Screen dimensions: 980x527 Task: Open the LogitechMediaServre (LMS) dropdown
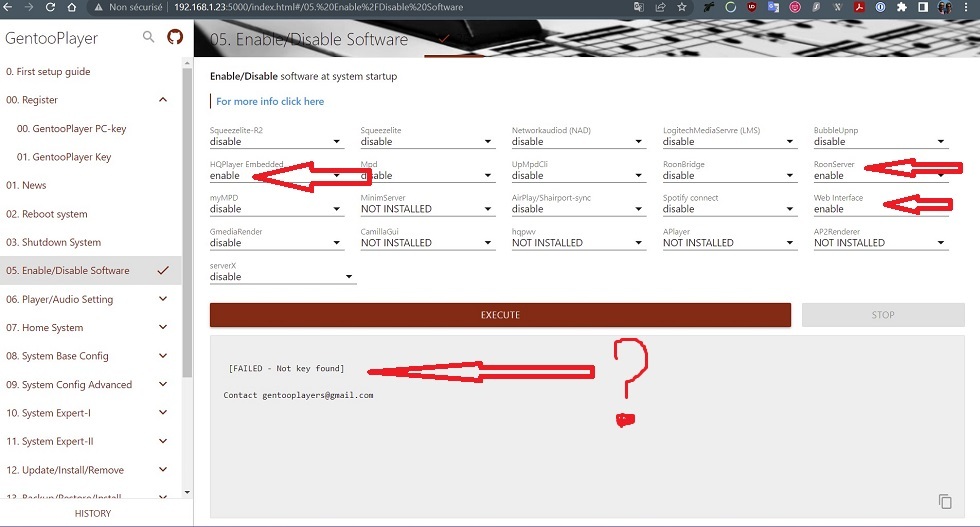pyautogui.click(x=730, y=141)
